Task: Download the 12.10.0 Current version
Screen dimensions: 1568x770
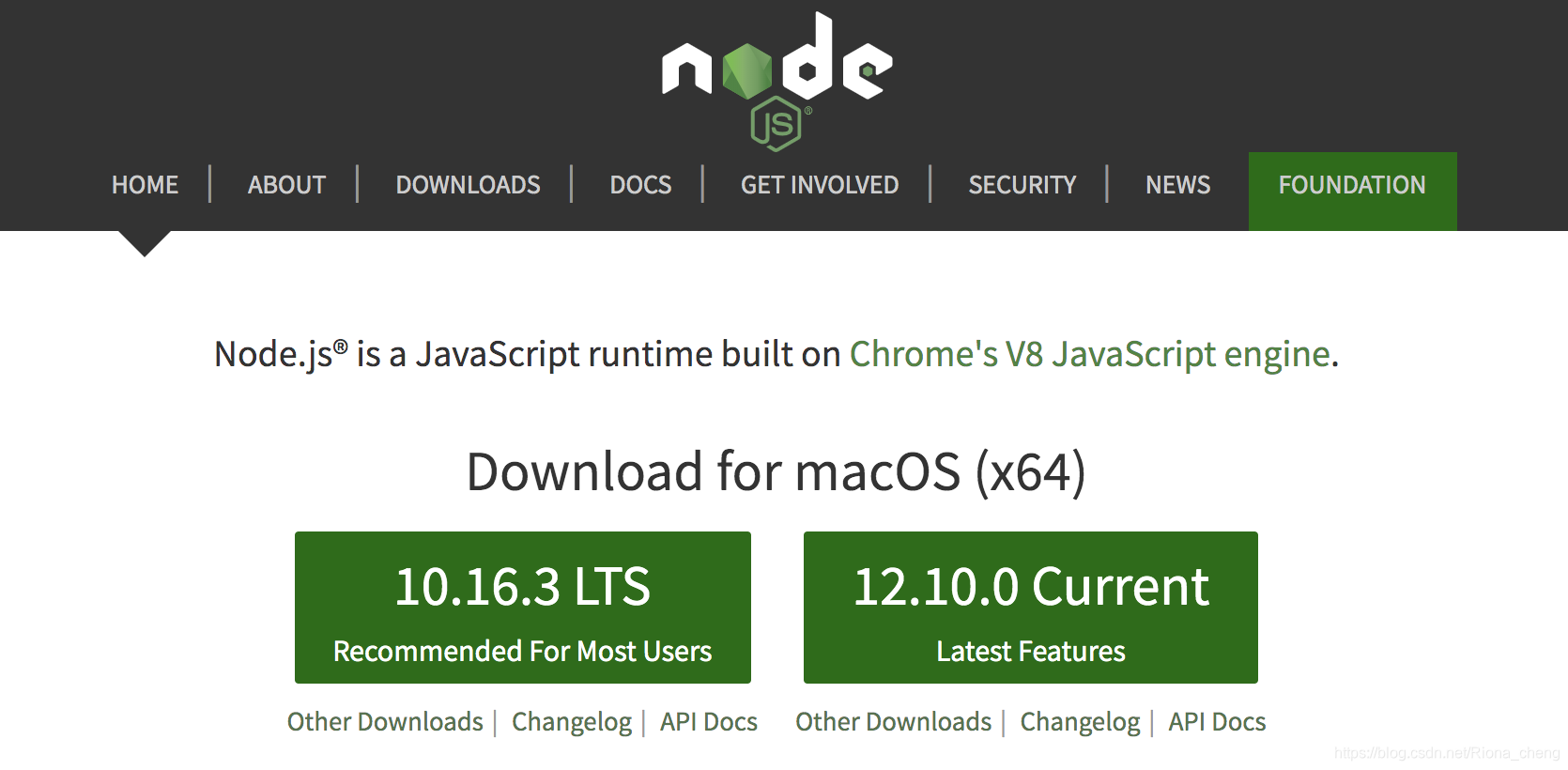Action: 1031,608
